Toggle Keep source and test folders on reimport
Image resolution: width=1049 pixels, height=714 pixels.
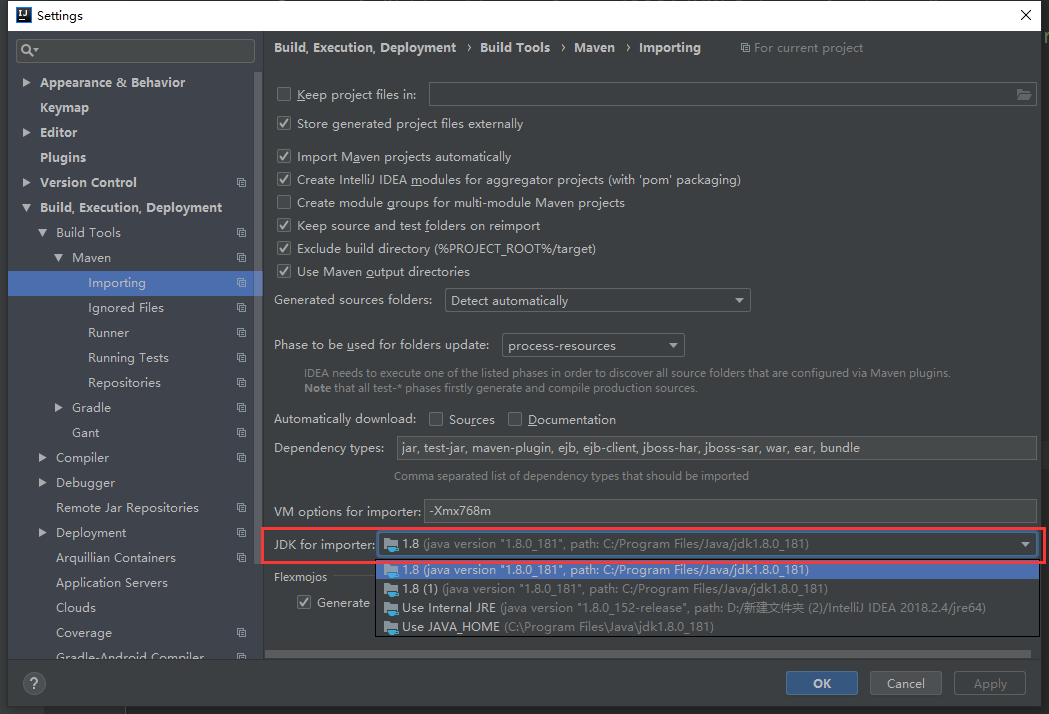(x=284, y=225)
